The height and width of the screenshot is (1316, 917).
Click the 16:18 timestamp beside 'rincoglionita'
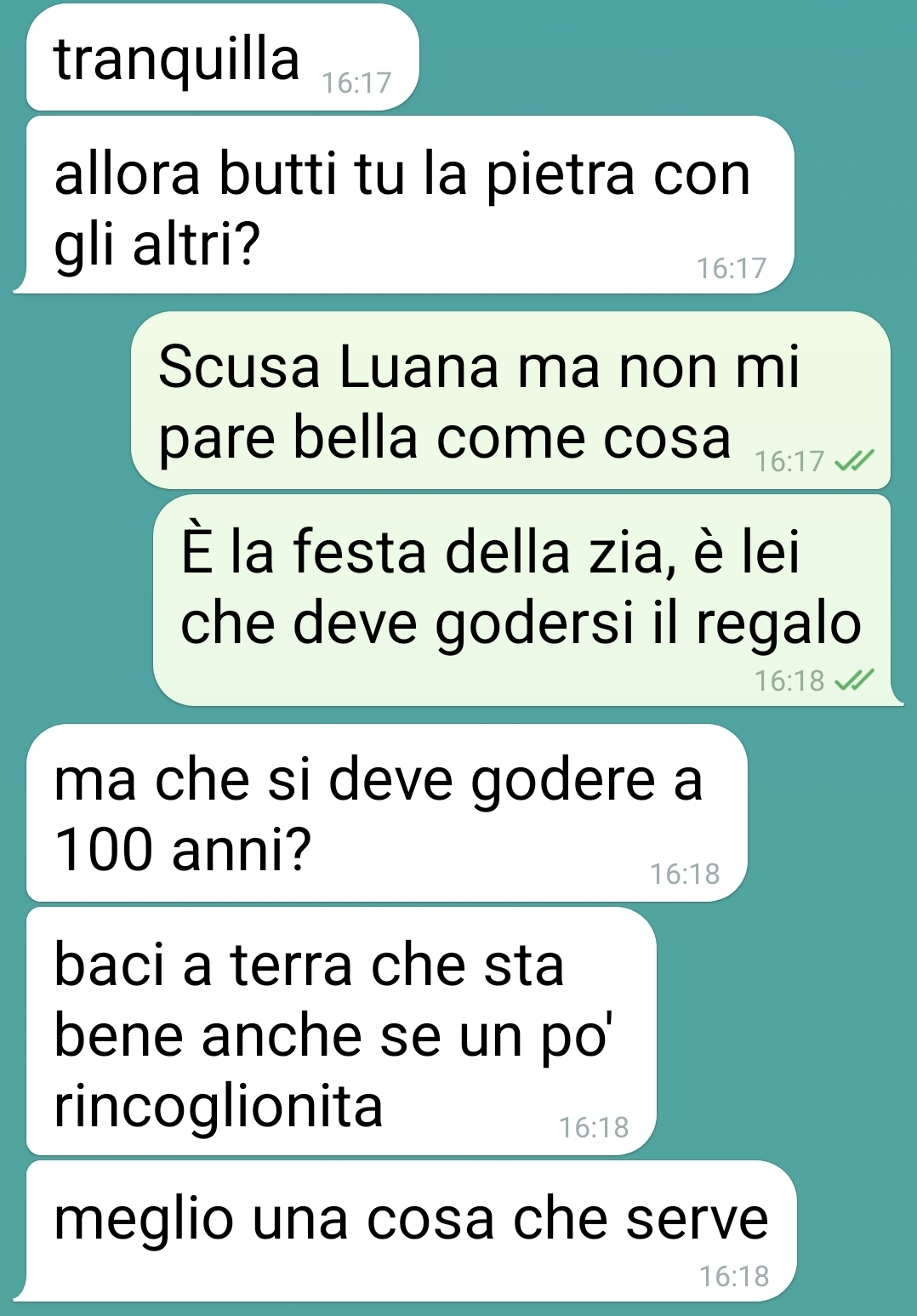tap(594, 1127)
